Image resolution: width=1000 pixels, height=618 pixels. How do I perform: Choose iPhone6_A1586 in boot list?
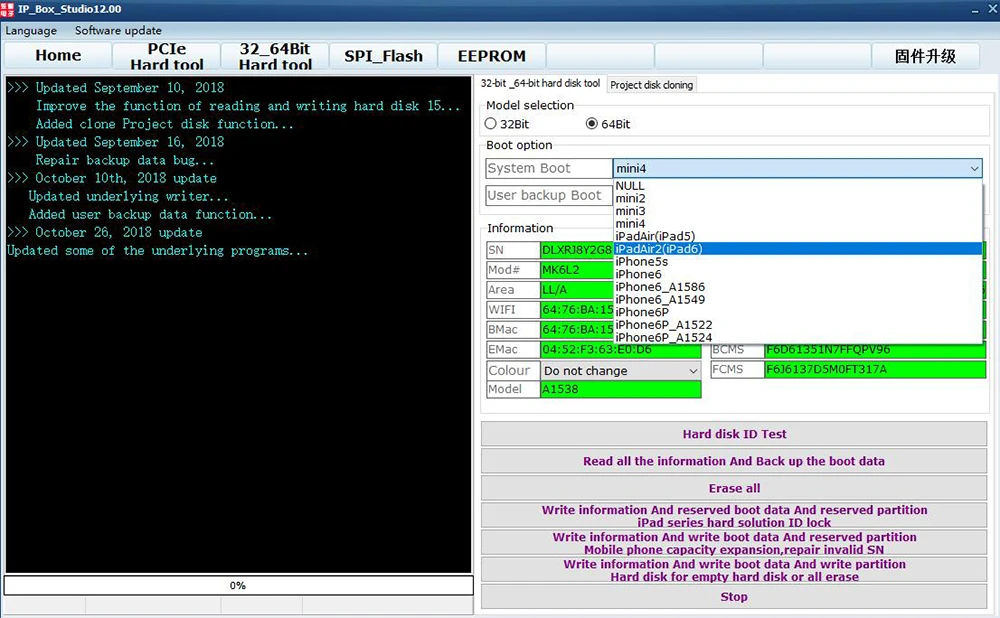coord(797,287)
